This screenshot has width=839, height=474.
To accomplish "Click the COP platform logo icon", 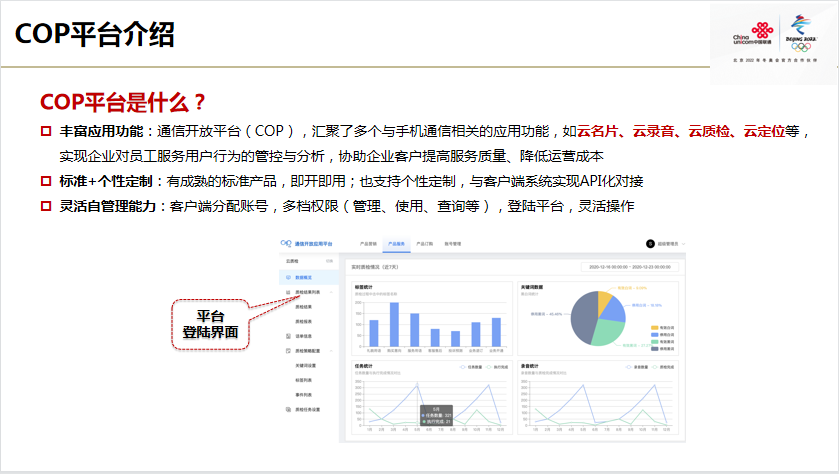I will 287,243.
